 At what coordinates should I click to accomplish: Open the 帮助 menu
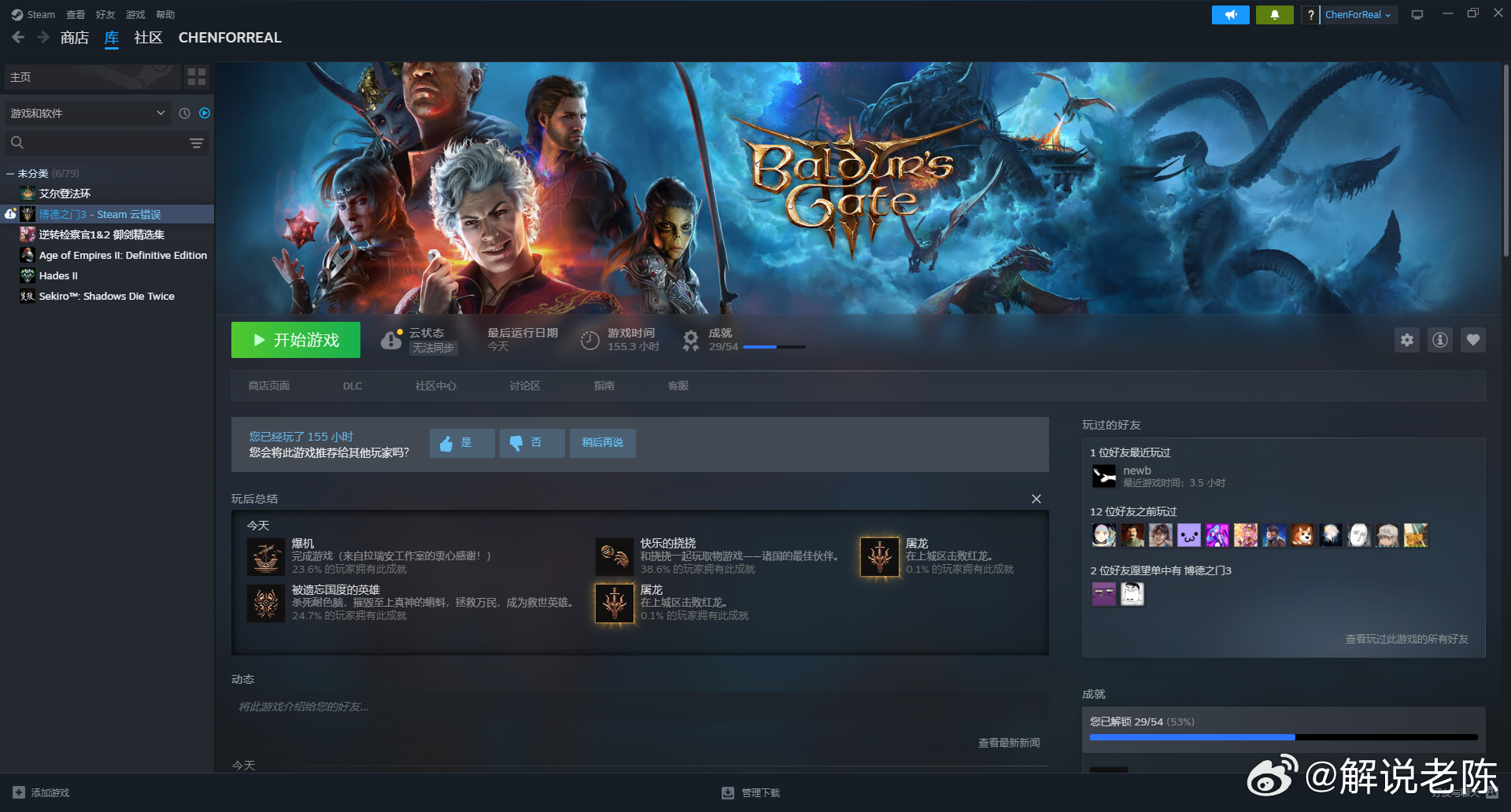(x=165, y=15)
